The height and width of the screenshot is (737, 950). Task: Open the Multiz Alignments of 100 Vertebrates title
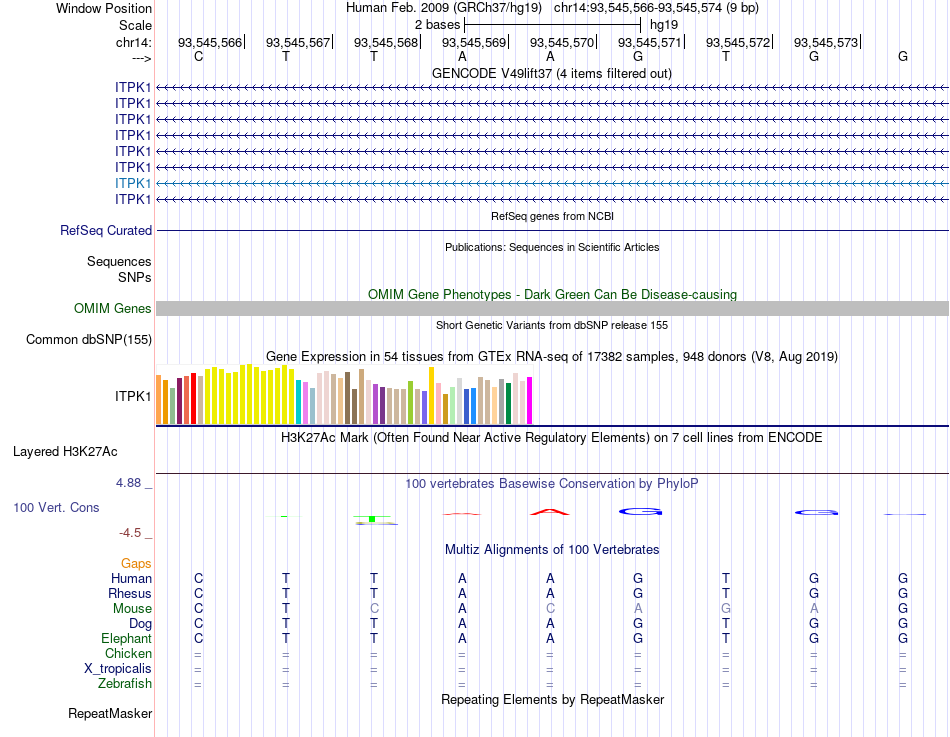pos(552,550)
